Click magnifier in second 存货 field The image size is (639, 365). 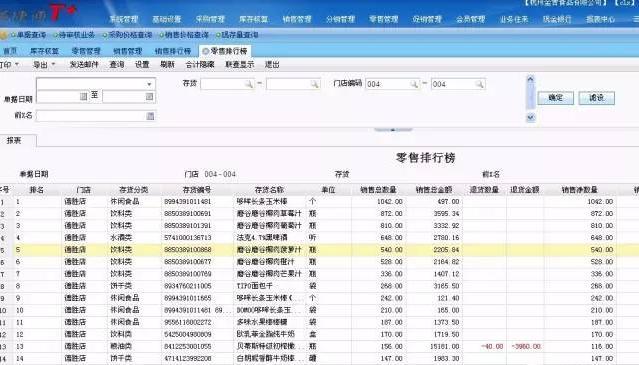click(314, 84)
